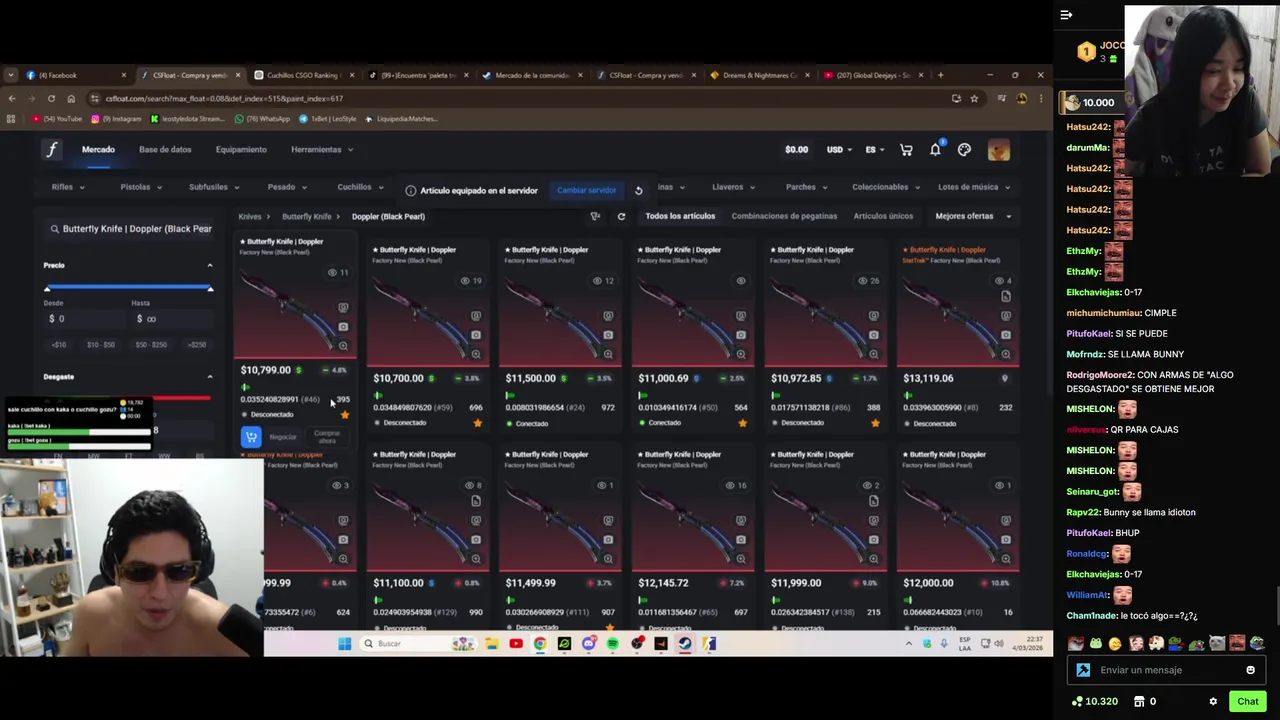Open the user profile avatar
Screen dimensions: 1280x720
(998, 150)
